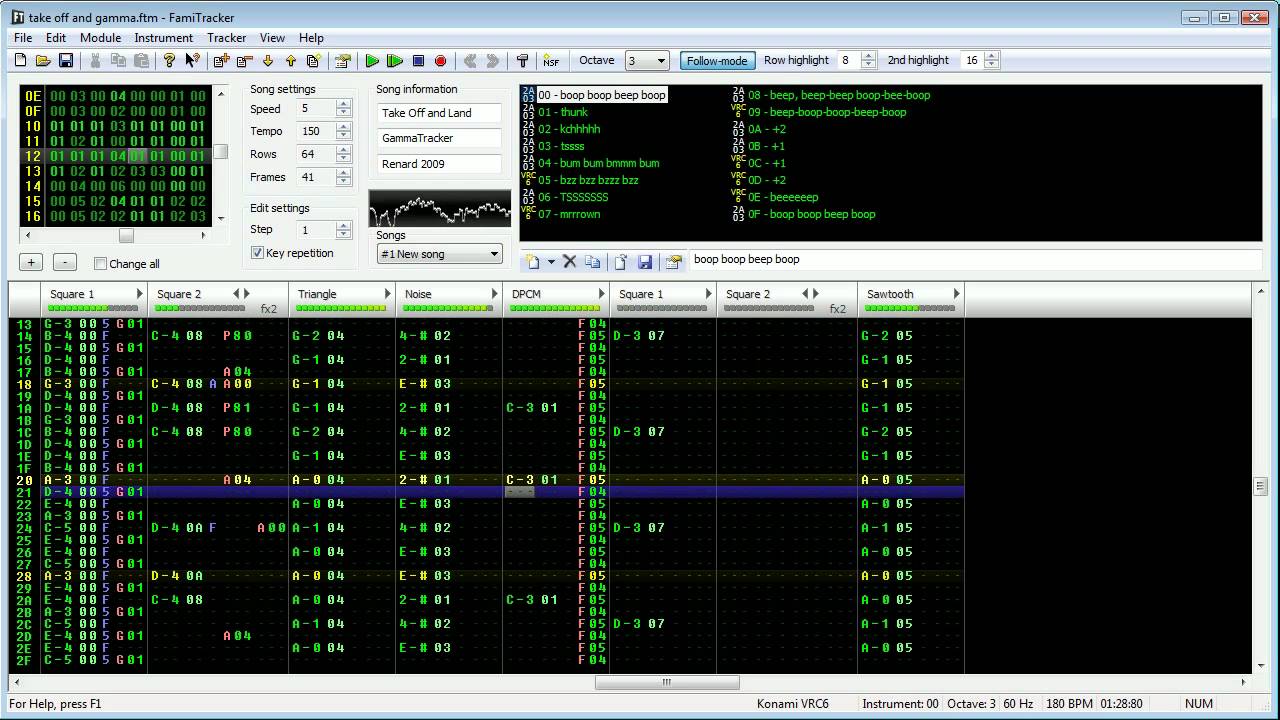Open the About question mark icon
This screenshot has height=720, width=1280.
tap(170, 61)
